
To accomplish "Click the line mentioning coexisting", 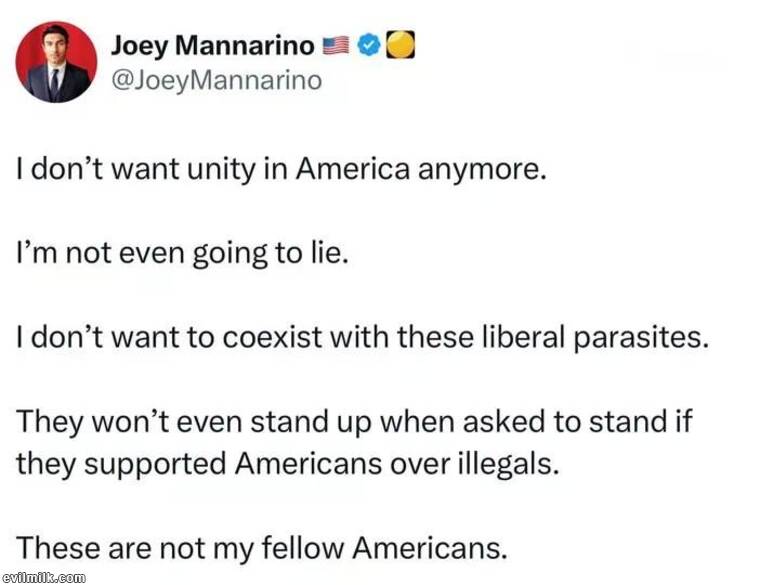I will [x=363, y=337].
